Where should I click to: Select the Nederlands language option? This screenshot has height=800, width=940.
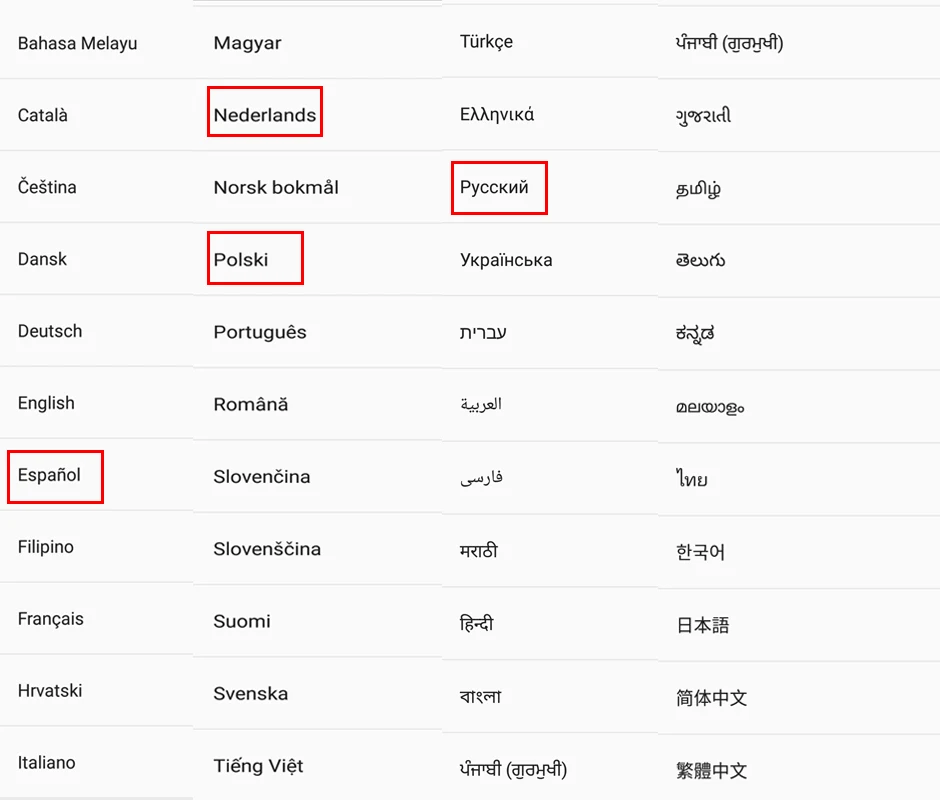[x=264, y=115]
